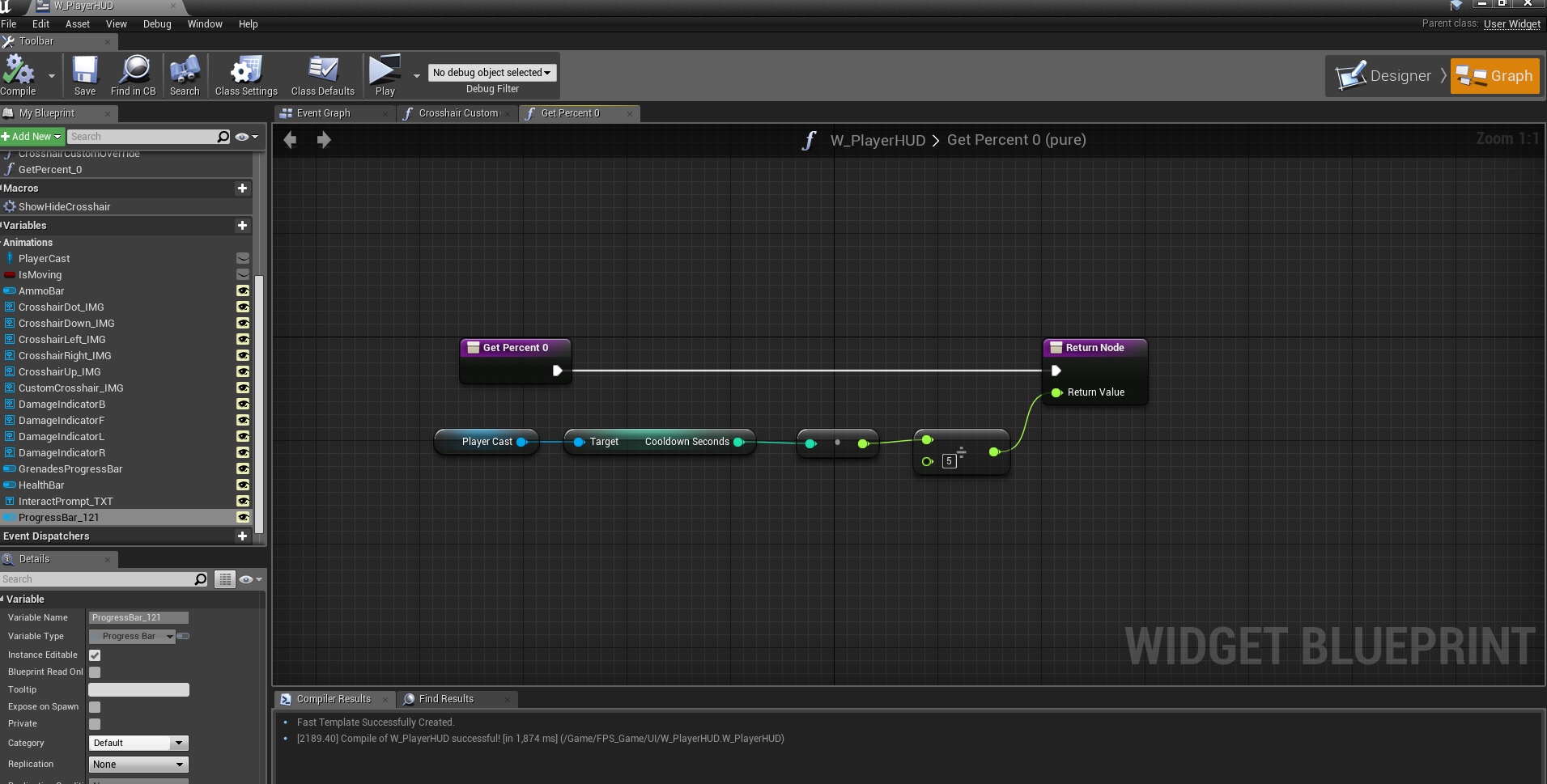The width and height of the screenshot is (1547, 784).
Task: Open Class Settings
Action: (246, 72)
